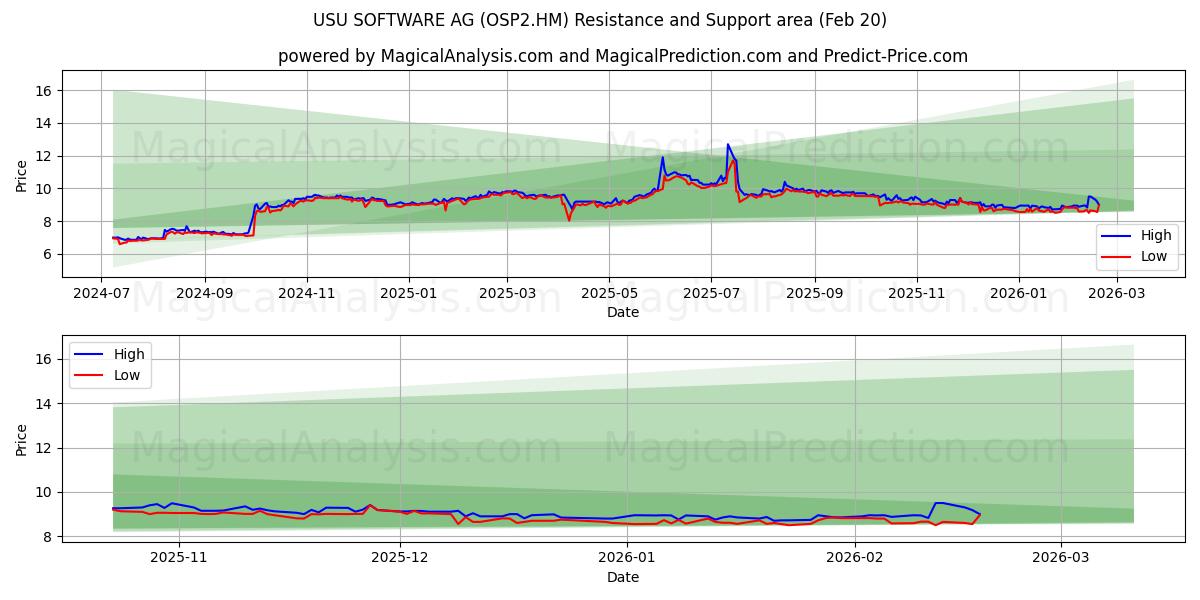Click the "2026-03" tick label on lower chart

click(x=1063, y=558)
